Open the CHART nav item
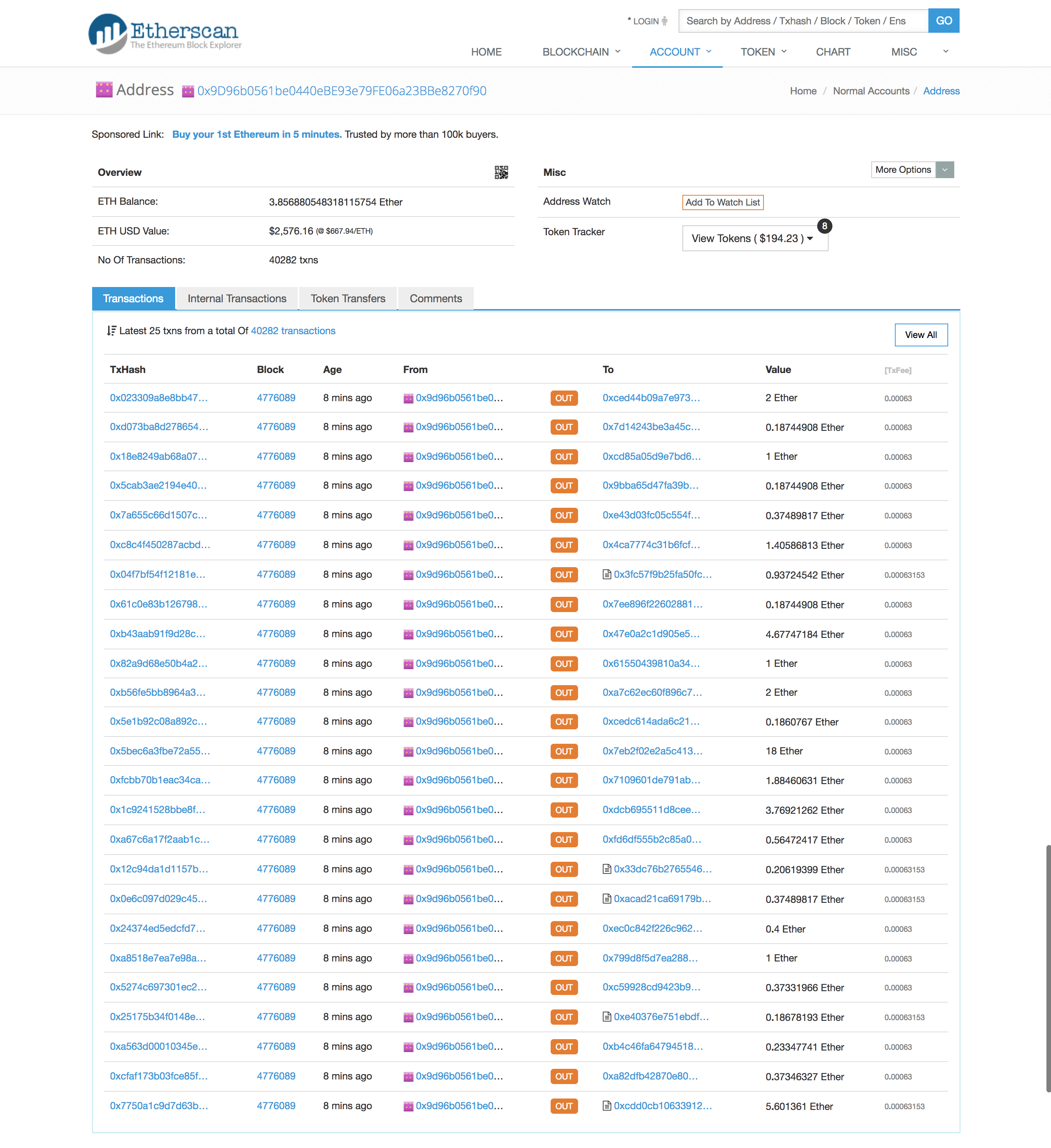 pos(833,52)
